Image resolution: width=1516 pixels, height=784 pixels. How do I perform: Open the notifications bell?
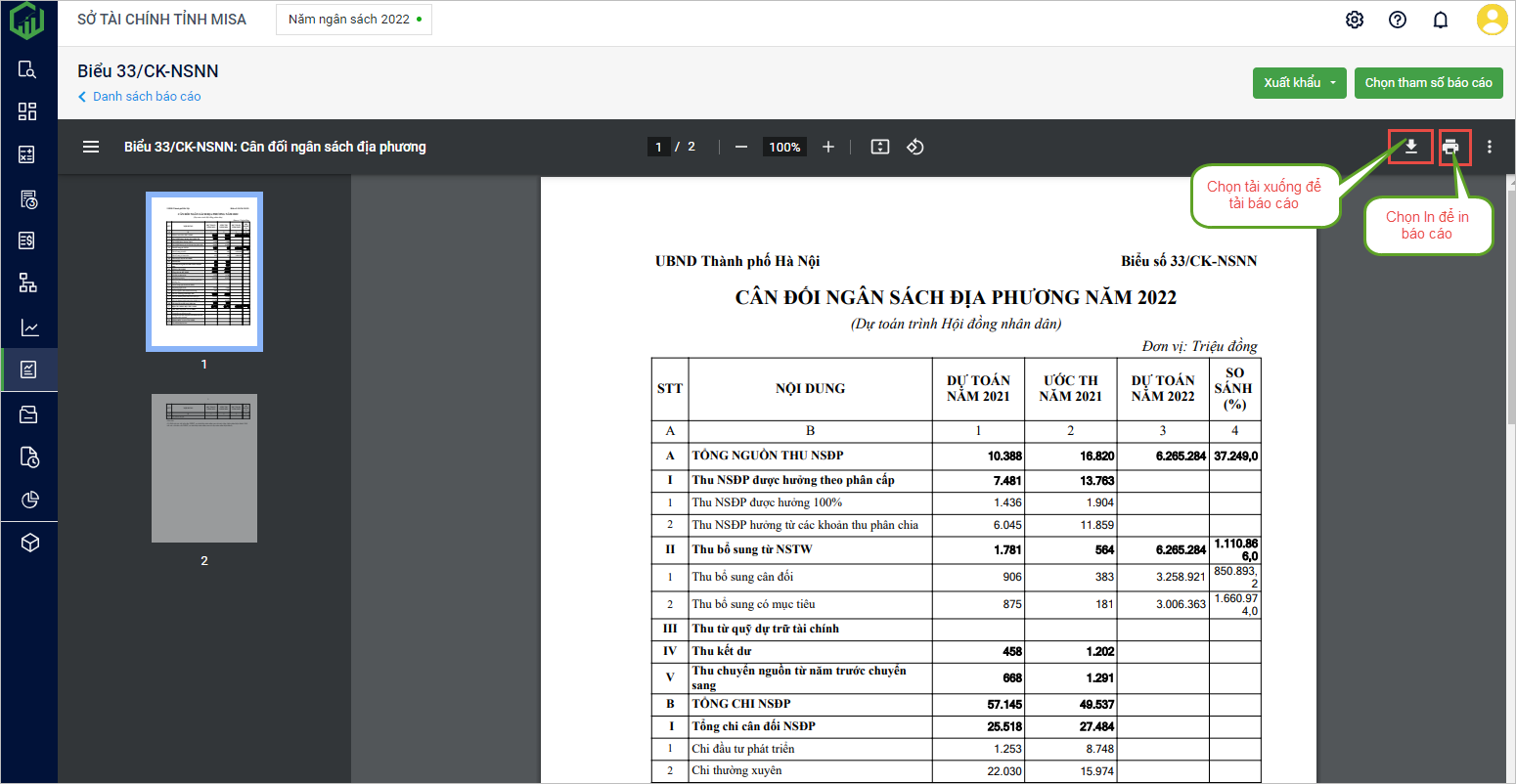click(1441, 20)
